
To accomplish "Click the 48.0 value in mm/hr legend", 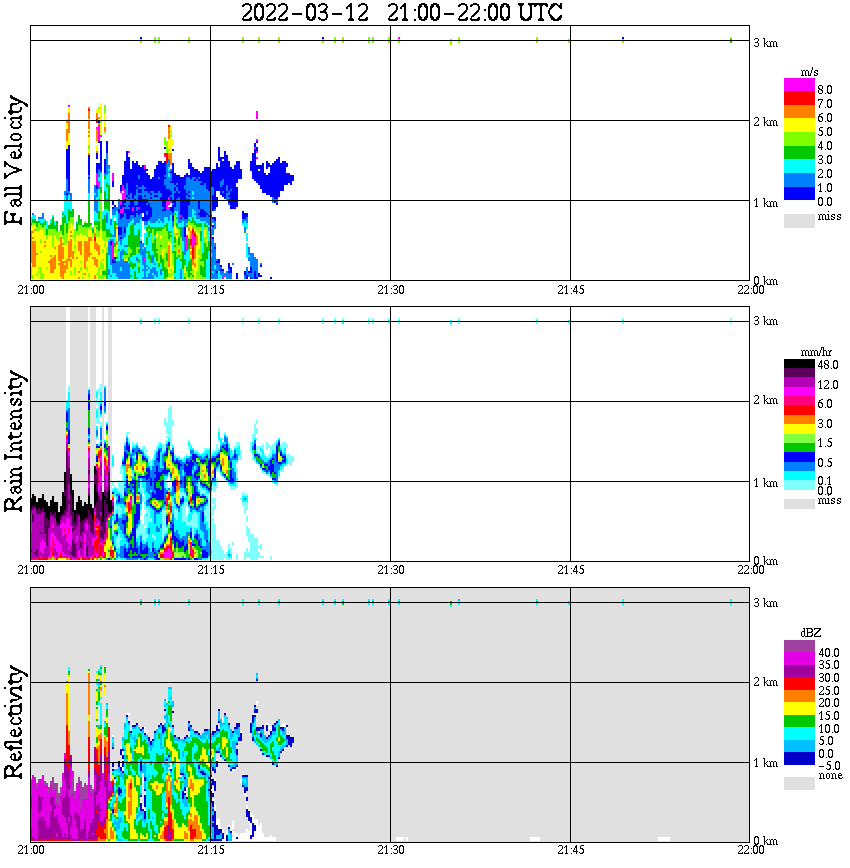I will (828, 365).
